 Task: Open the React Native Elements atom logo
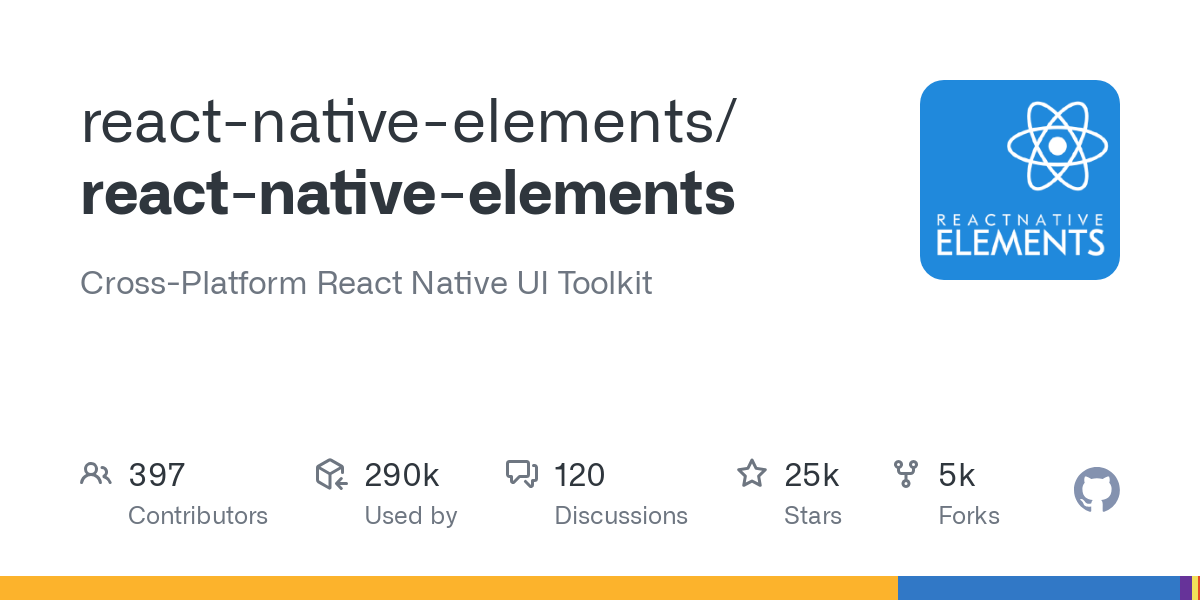1019,179
